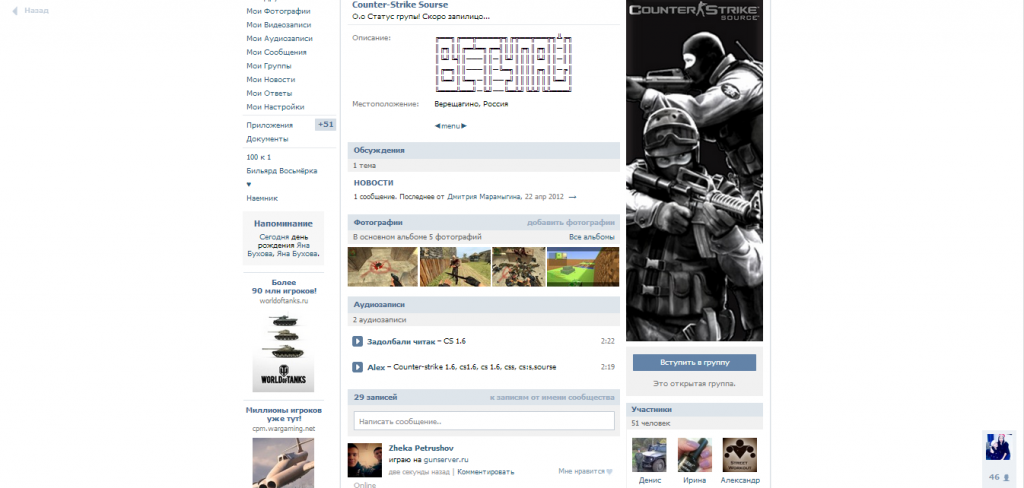Play the Alex Counter-strike 1.6 track
The image size is (1024, 488).
358,367
